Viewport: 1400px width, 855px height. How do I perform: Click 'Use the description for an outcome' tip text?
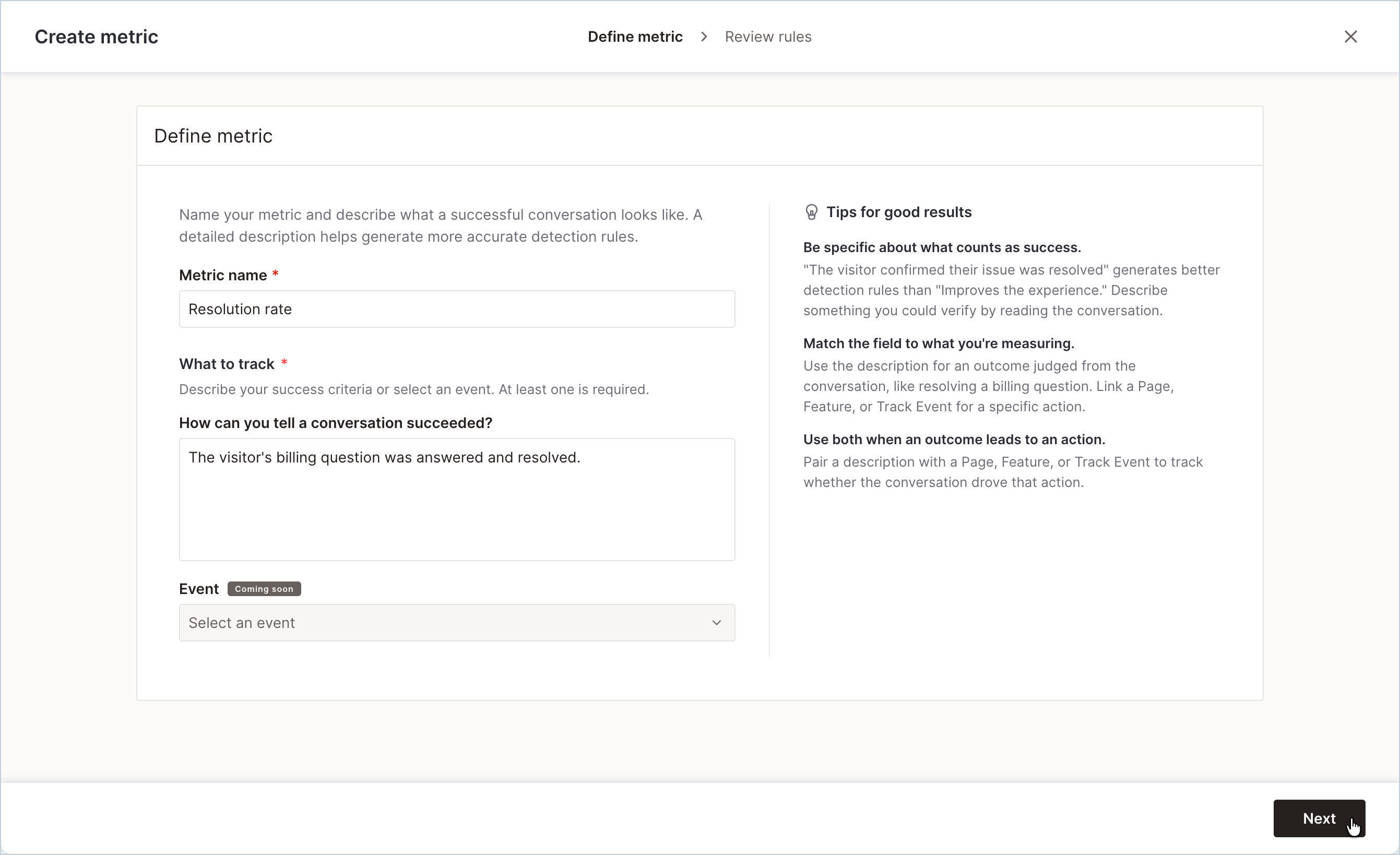[x=988, y=386]
